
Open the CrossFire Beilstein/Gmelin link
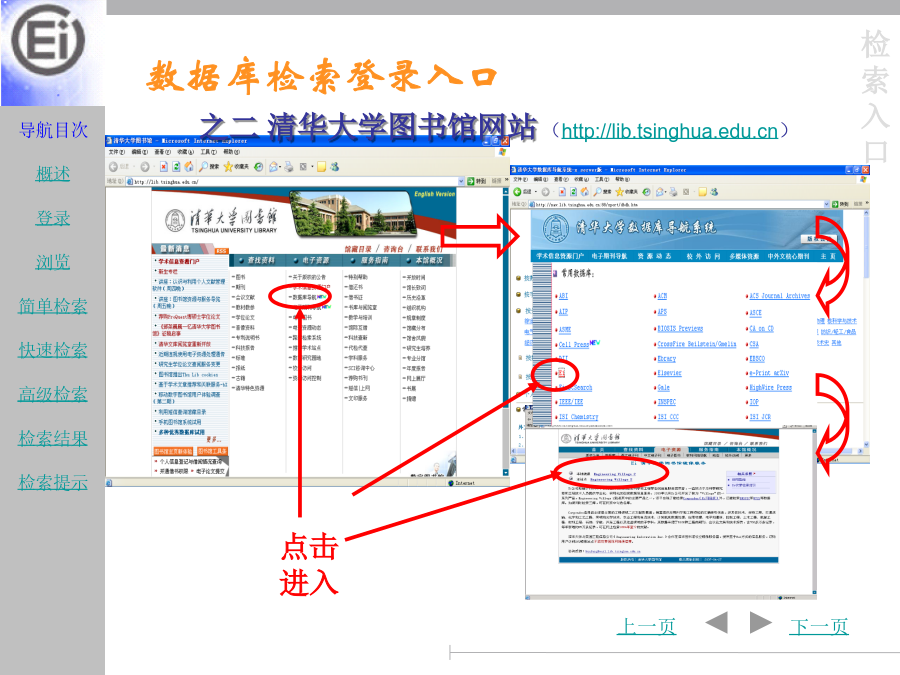(697, 344)
